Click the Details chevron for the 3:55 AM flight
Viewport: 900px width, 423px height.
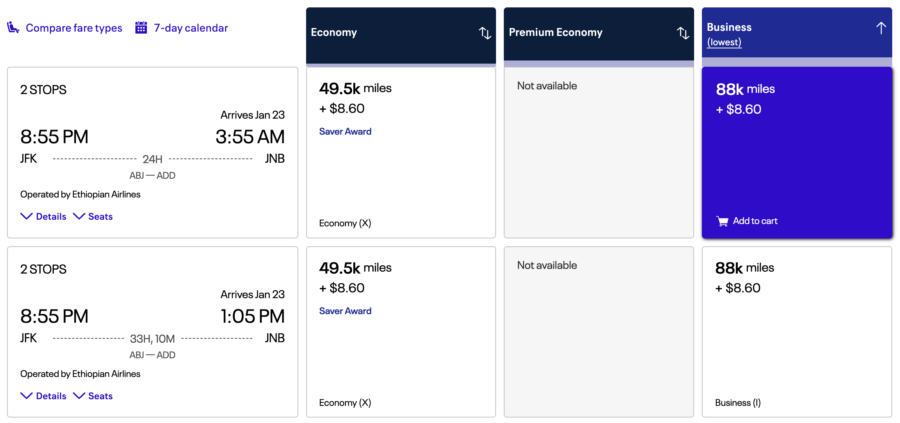26,216
